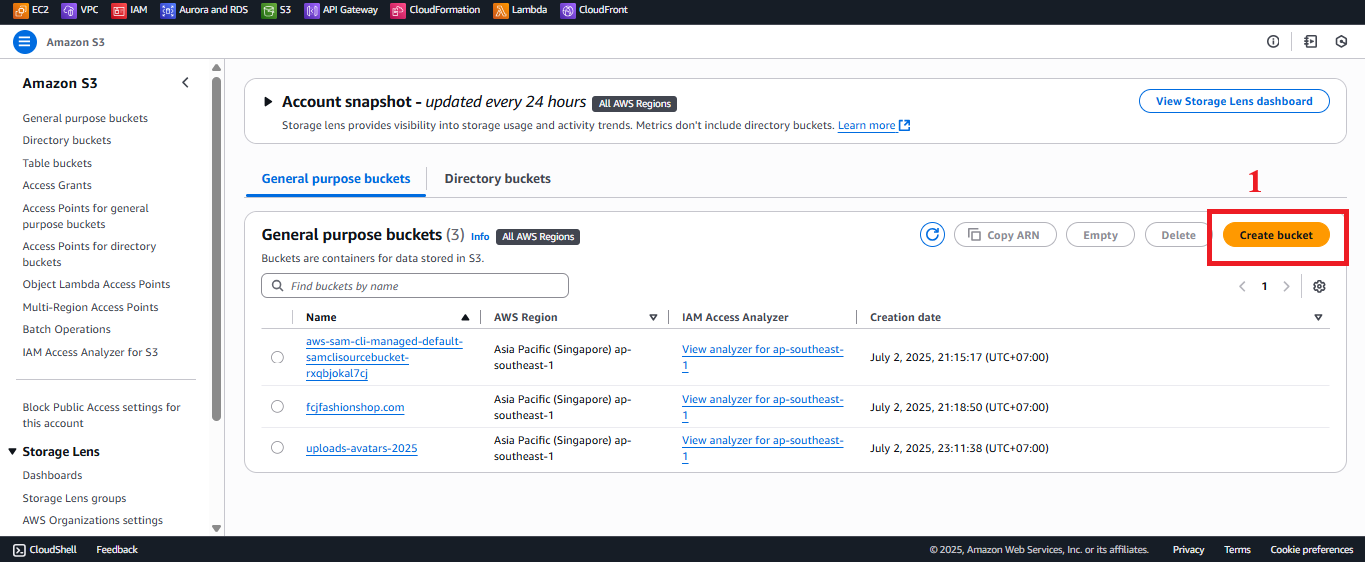Toggle the hamburger navigation menu icon
The height and width of the screenshot is (562, 1365).
click(24, 42)
